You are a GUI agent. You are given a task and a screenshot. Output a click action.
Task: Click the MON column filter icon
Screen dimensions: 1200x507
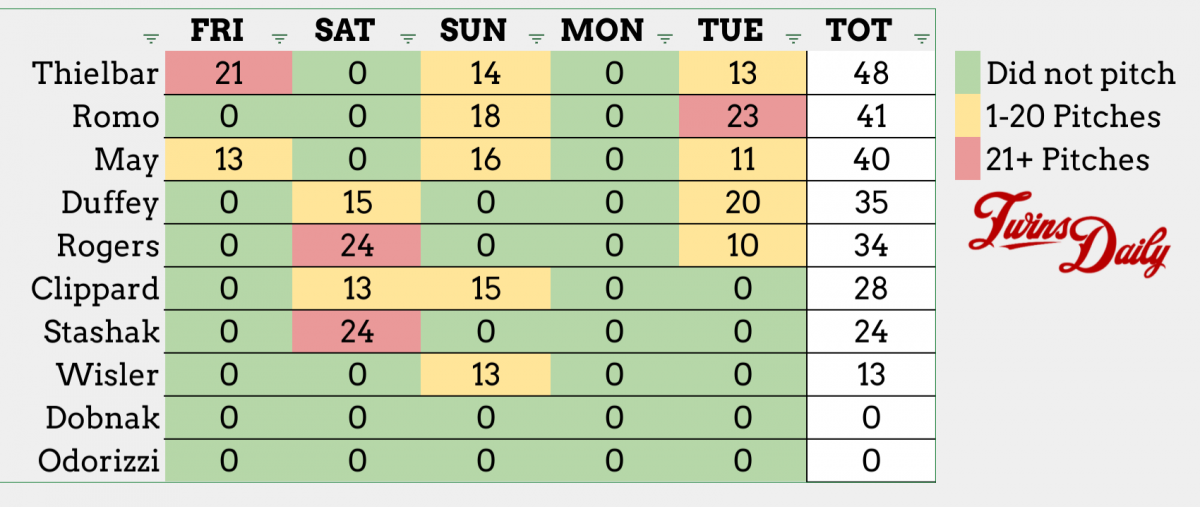coord(664,39)
